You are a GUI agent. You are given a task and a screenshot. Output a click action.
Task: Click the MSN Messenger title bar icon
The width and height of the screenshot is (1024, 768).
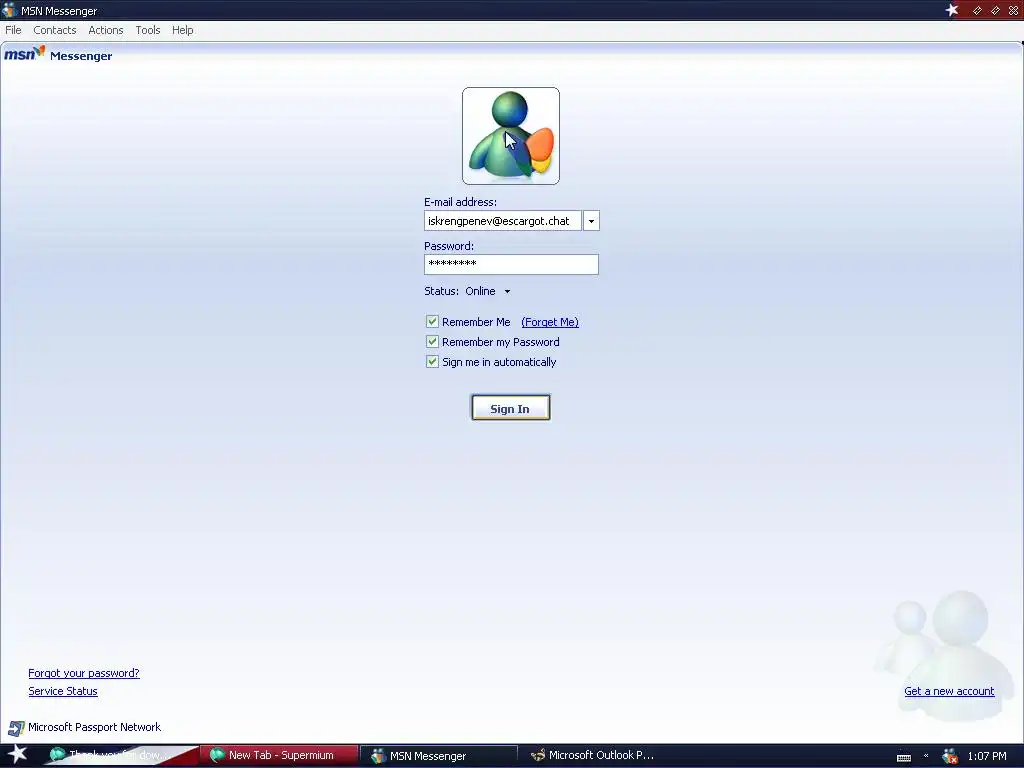tap(9, 10)
